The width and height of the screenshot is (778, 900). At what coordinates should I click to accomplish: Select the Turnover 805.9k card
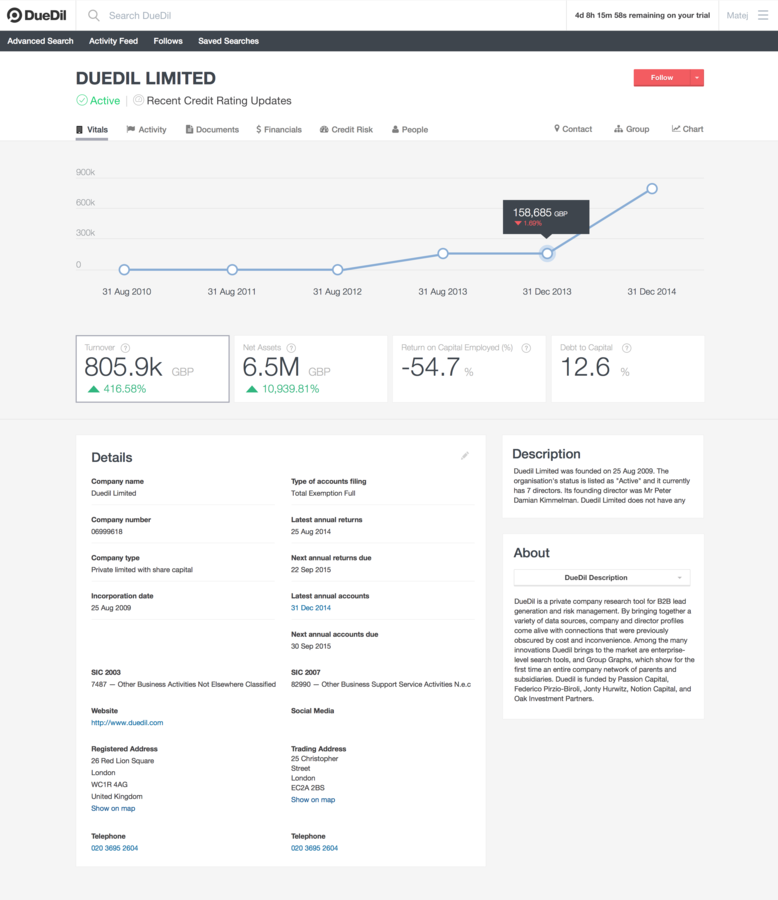point(153,369)
